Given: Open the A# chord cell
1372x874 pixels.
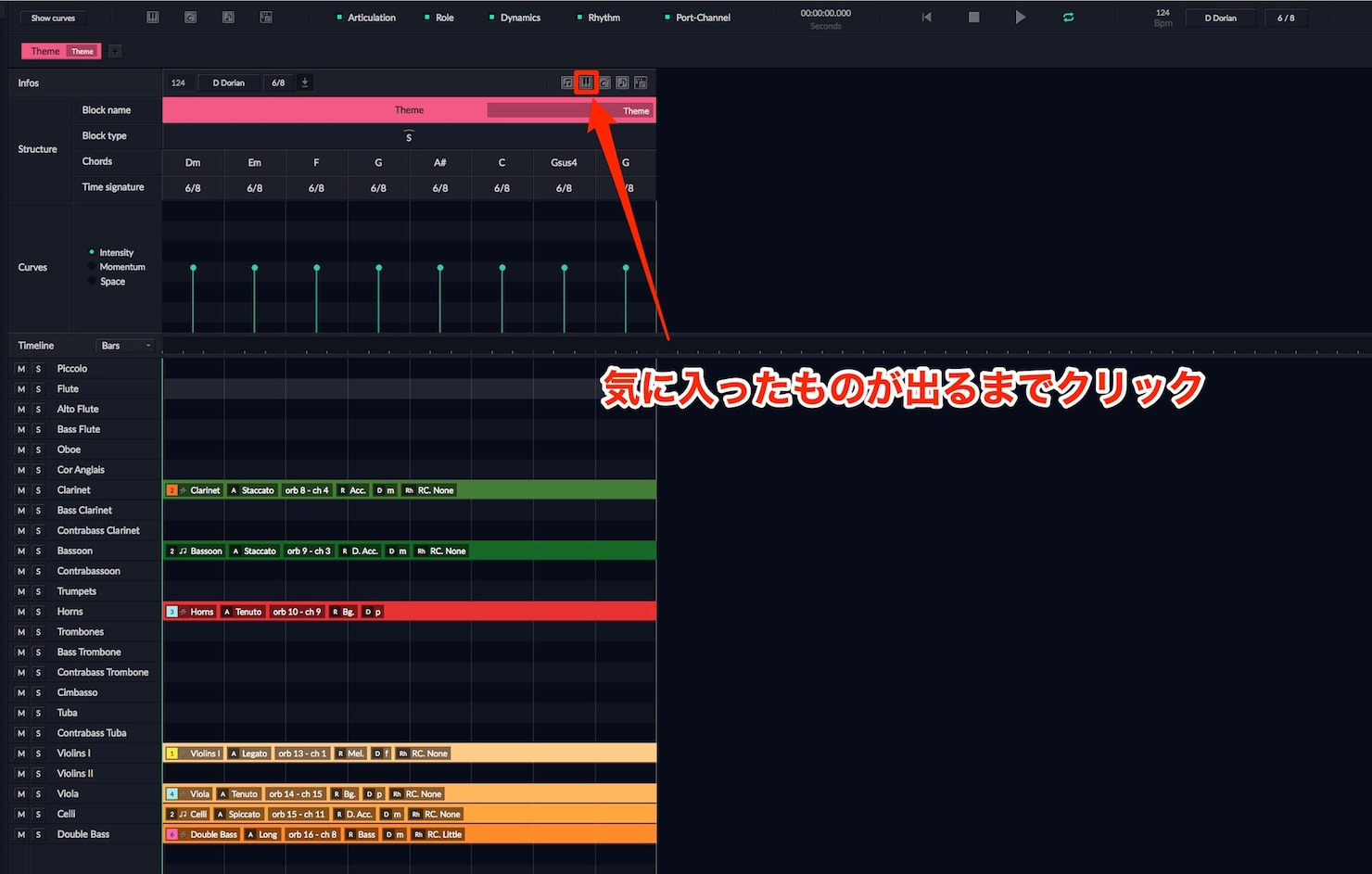Looking at the screenshot, I should pyautogui.click(x=440, y=162).
